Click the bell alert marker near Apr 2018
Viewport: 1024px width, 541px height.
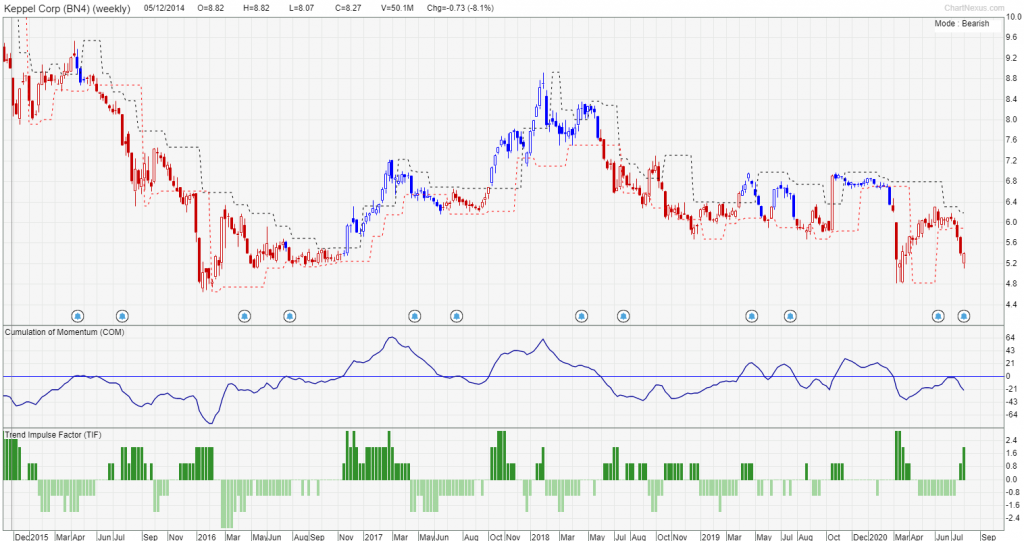tap(581, 316)
